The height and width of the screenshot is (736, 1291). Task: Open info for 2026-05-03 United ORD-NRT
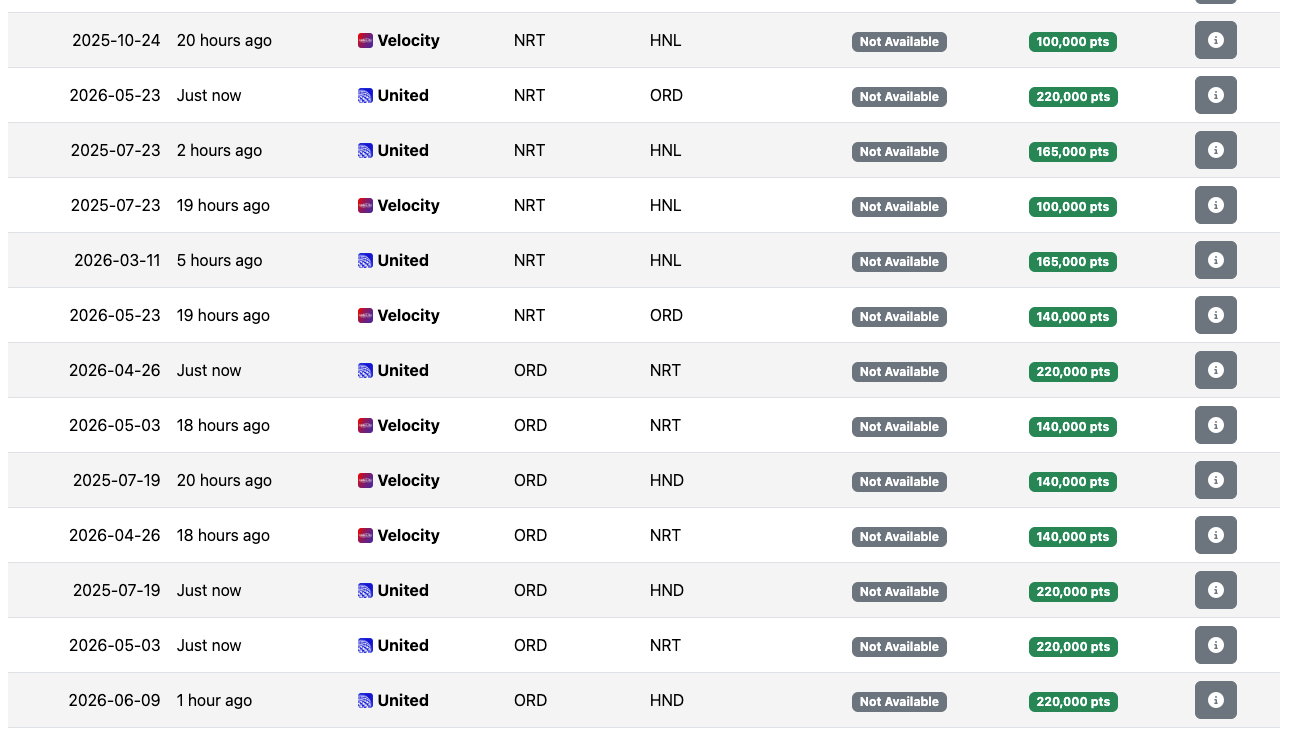tap(1215, 645)
